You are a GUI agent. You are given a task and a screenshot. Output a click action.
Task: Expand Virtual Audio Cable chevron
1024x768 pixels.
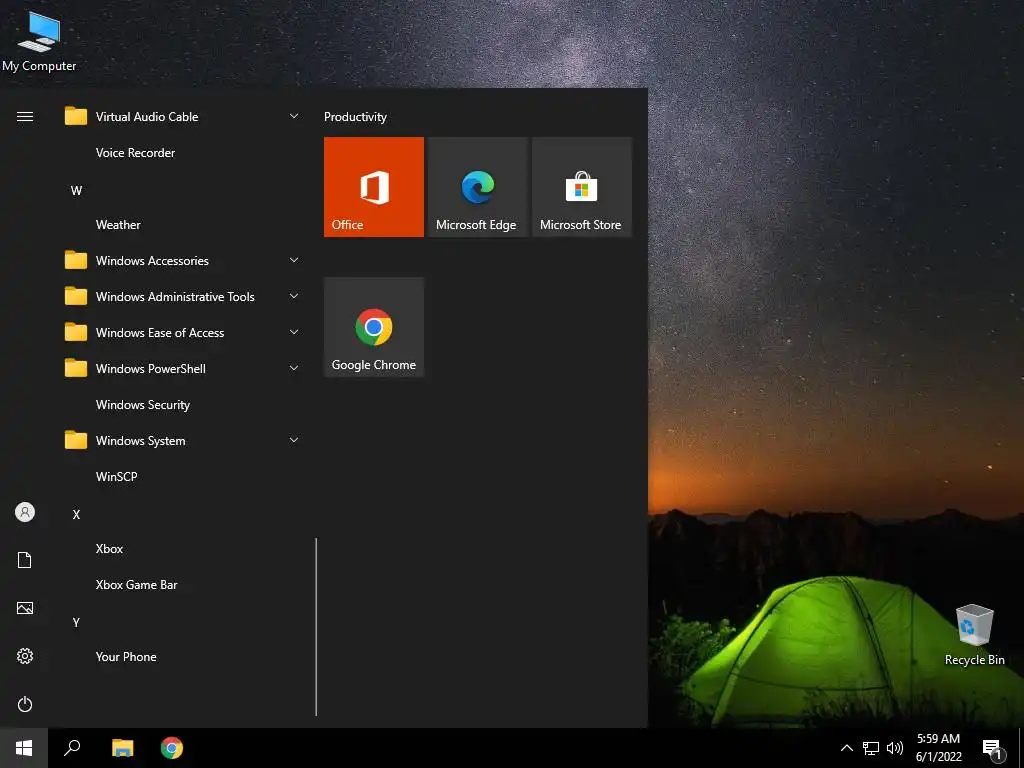pyautogui.click(x=294, y=116)
